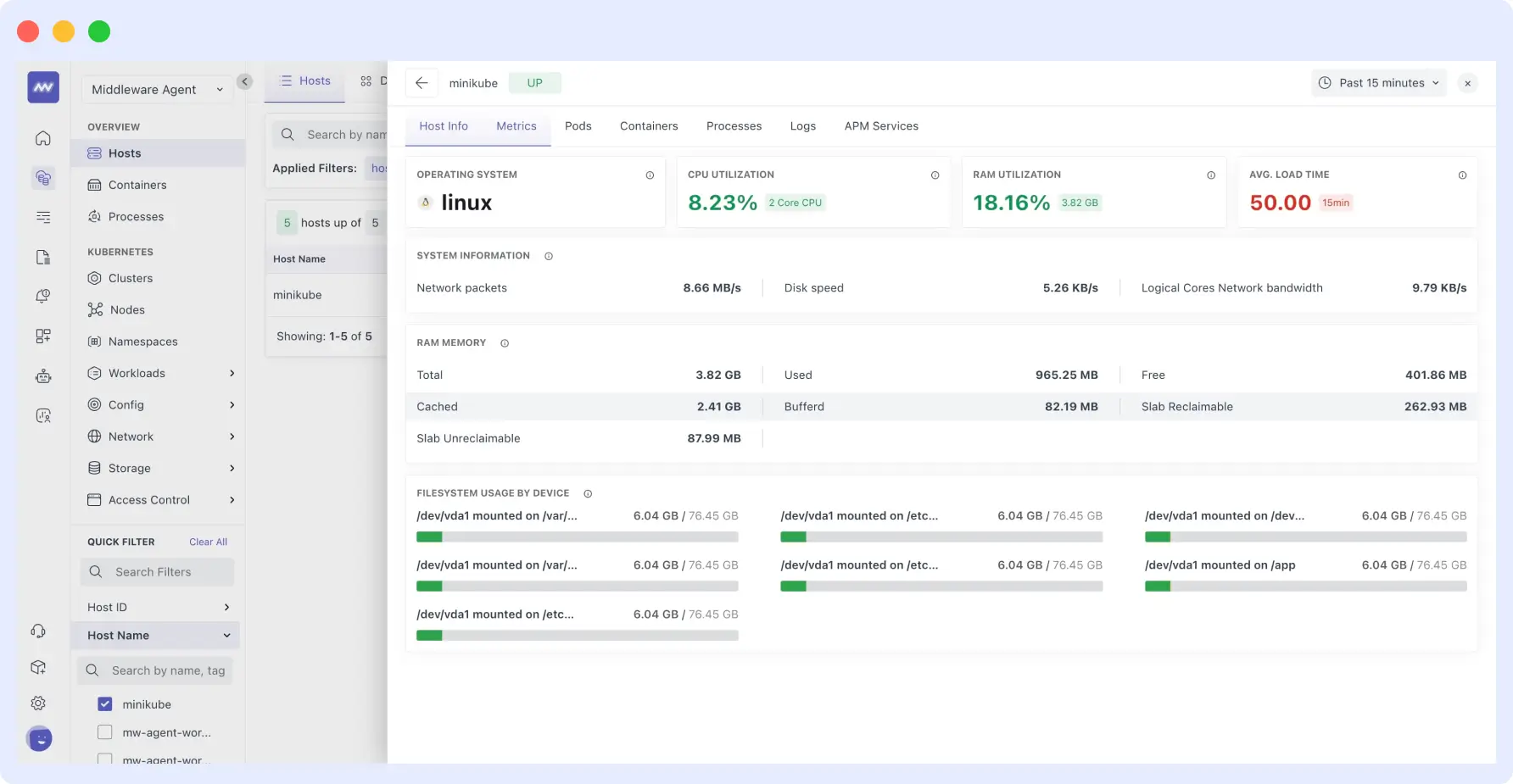The image size is (1513, 784).
Task: Open the logs panel icon in sidebar
Action: tap(42, 217)
